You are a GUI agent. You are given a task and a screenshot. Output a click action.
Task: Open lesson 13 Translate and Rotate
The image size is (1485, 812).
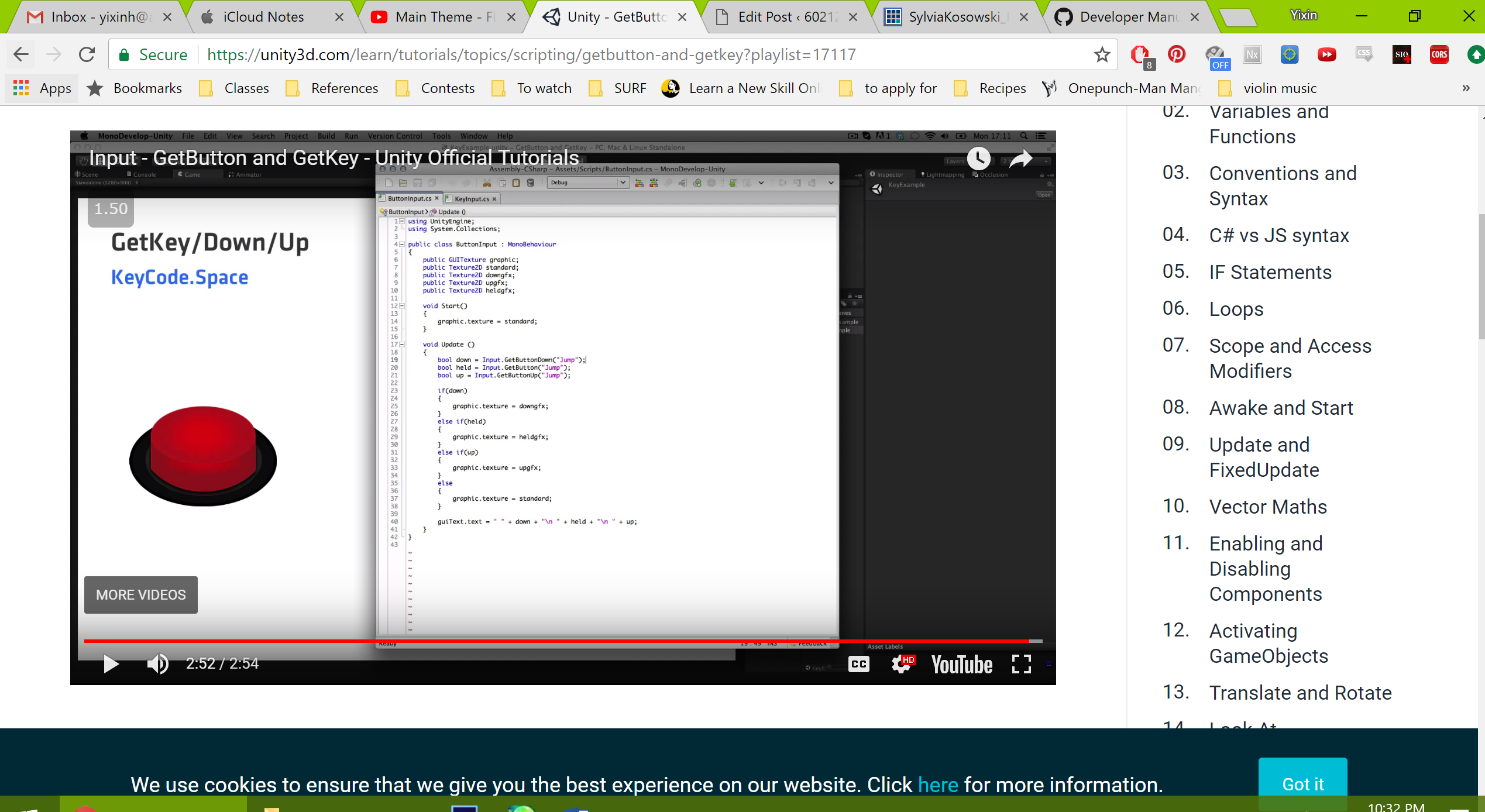[x=1300, y=693]
